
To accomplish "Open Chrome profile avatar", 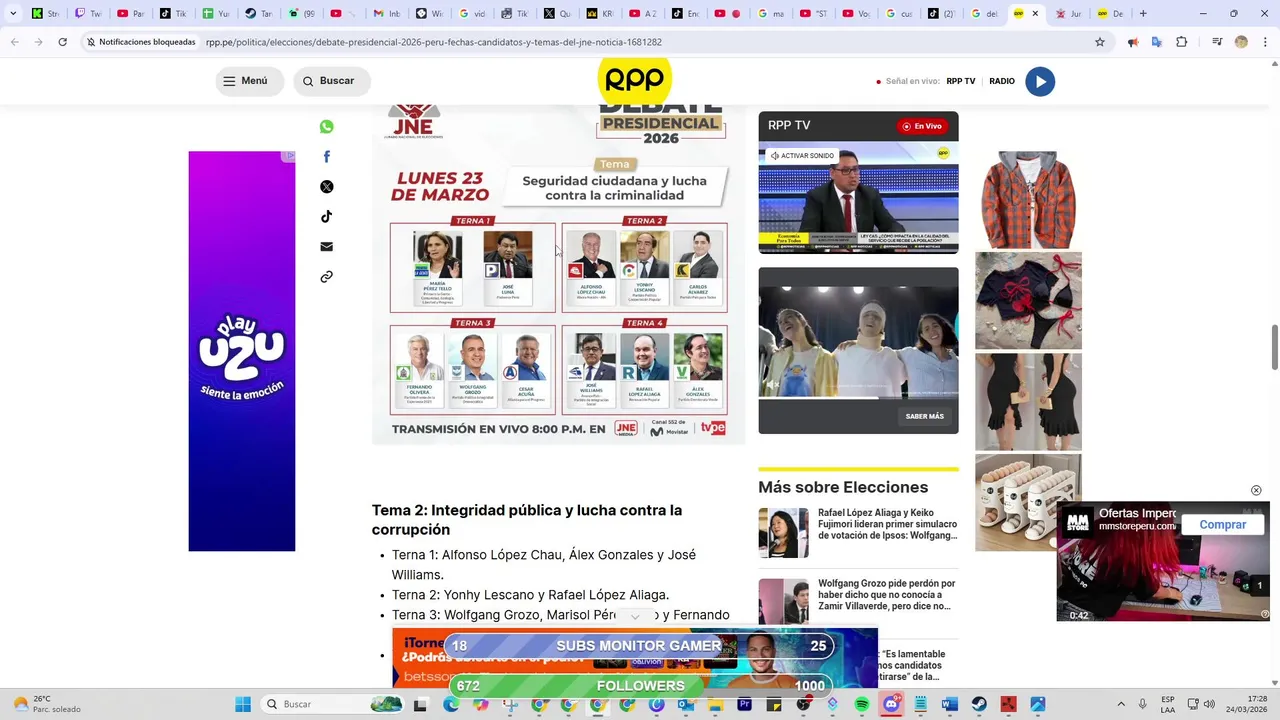I will [1241, 42].
